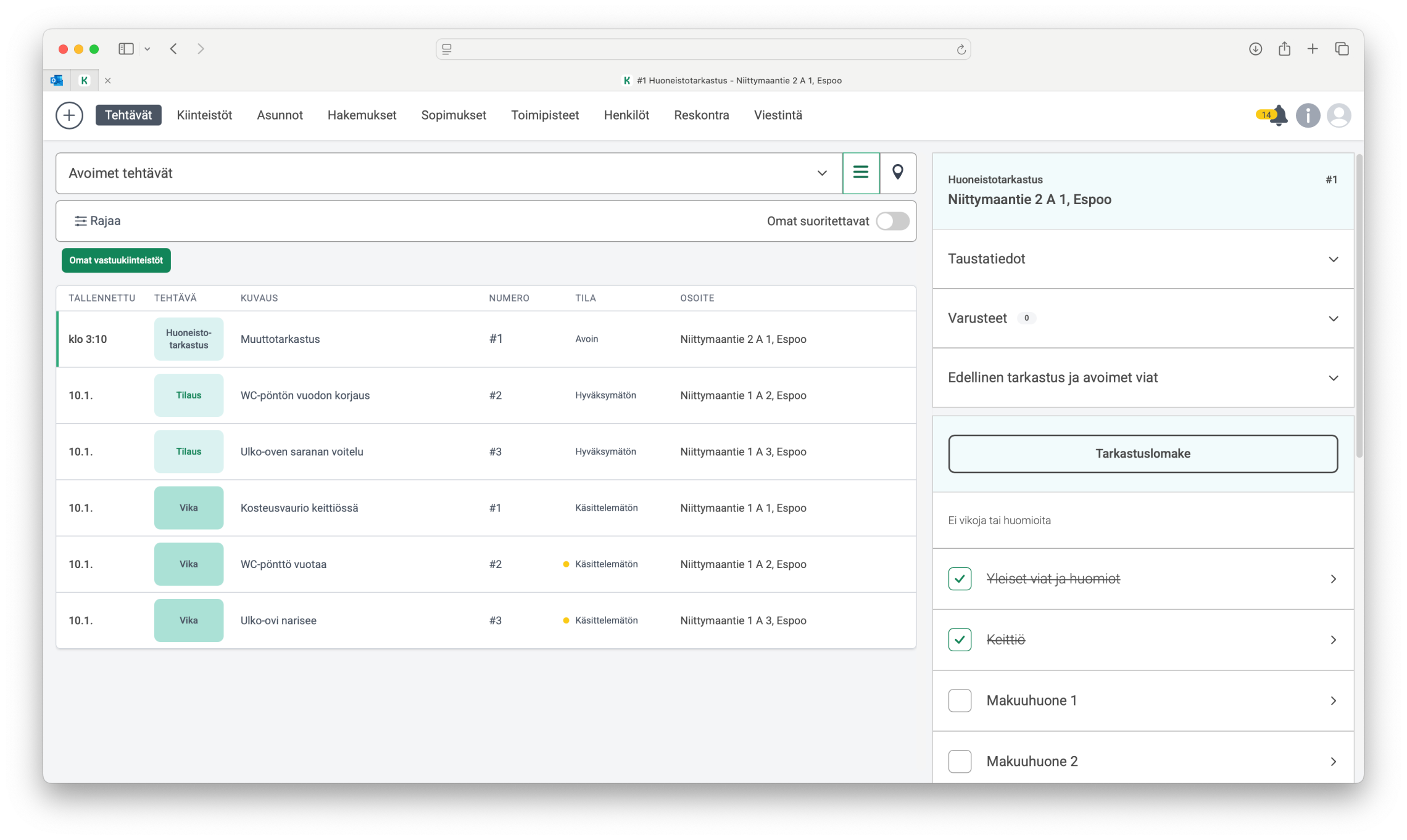This screenshot has width=1407, height=840.
Task: Expand the Taustatiedot section
Action: [1142, 259]
